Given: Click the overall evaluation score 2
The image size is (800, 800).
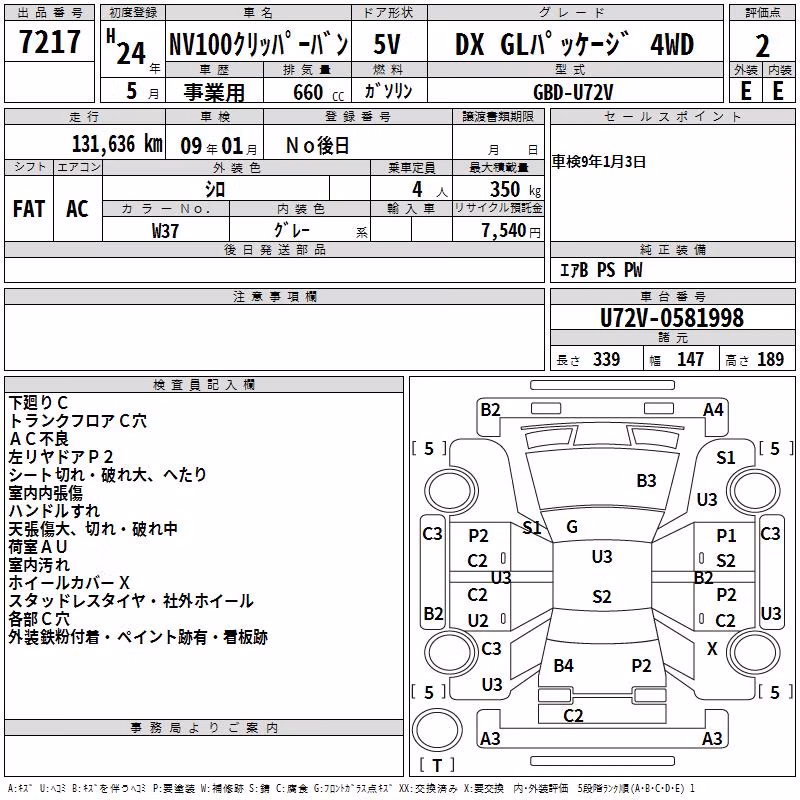Looking at the screenshot, I should [762, 46].
